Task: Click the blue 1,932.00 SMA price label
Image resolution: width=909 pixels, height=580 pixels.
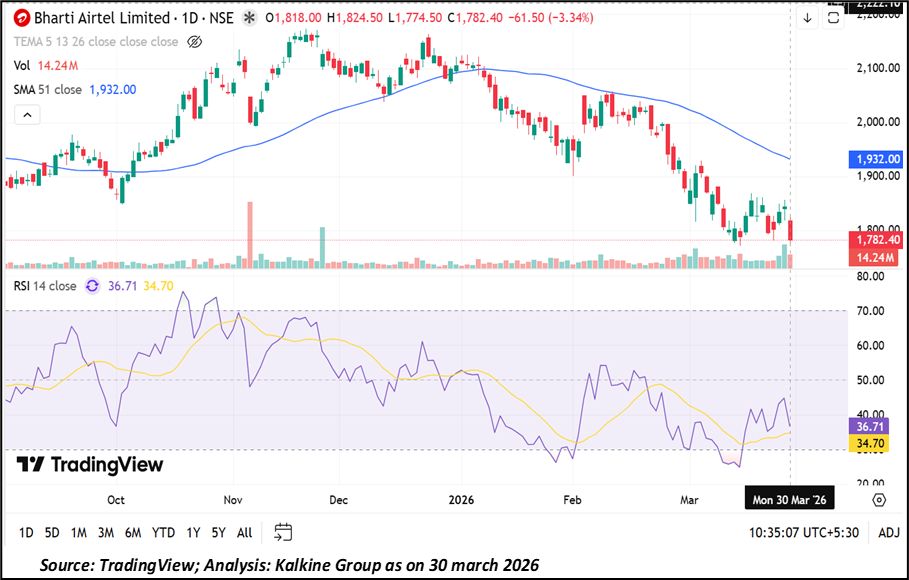Action: (x=877, y=159)
